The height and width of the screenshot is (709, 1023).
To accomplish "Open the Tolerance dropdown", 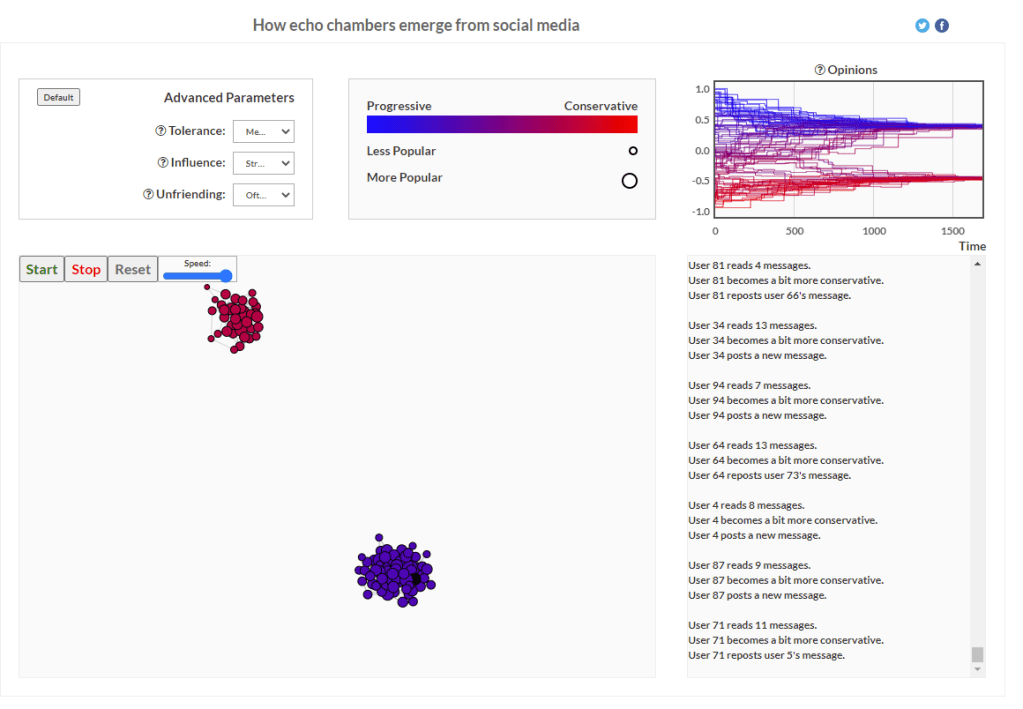I will pyautogui.click(x=264, y=131).
